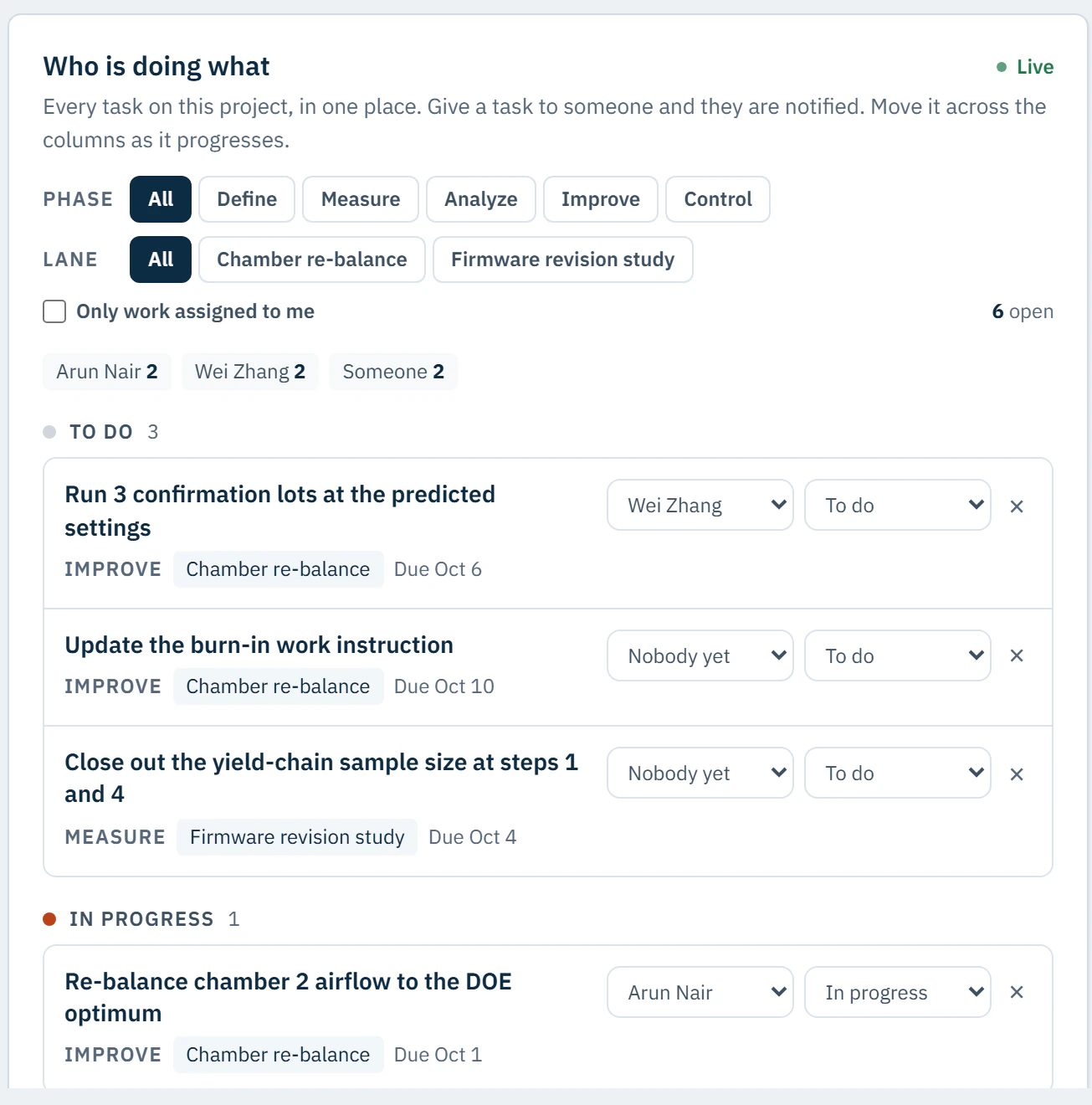This screenshot has width=1092, height=1105.
Task: Select the All phase filter
Action: [161, 199]
